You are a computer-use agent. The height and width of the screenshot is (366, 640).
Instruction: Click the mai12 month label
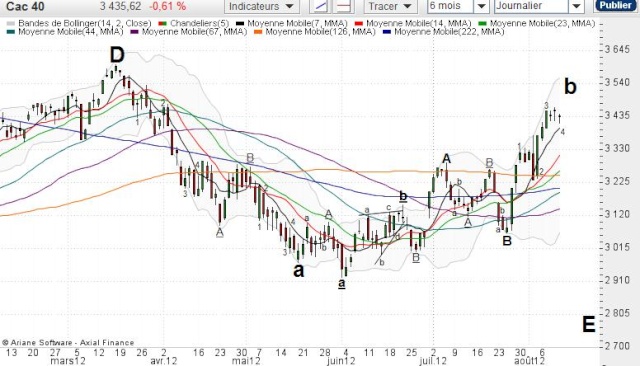coord(246,361)
